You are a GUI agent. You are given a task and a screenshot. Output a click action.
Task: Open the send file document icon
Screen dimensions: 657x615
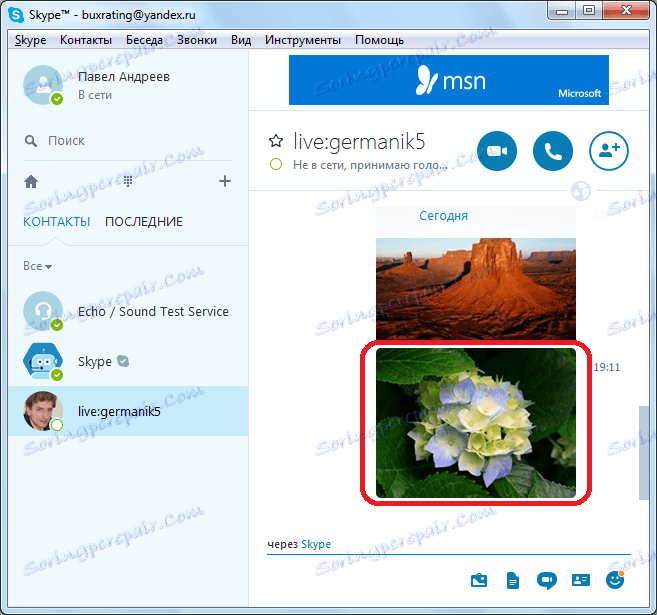point(513,581)
